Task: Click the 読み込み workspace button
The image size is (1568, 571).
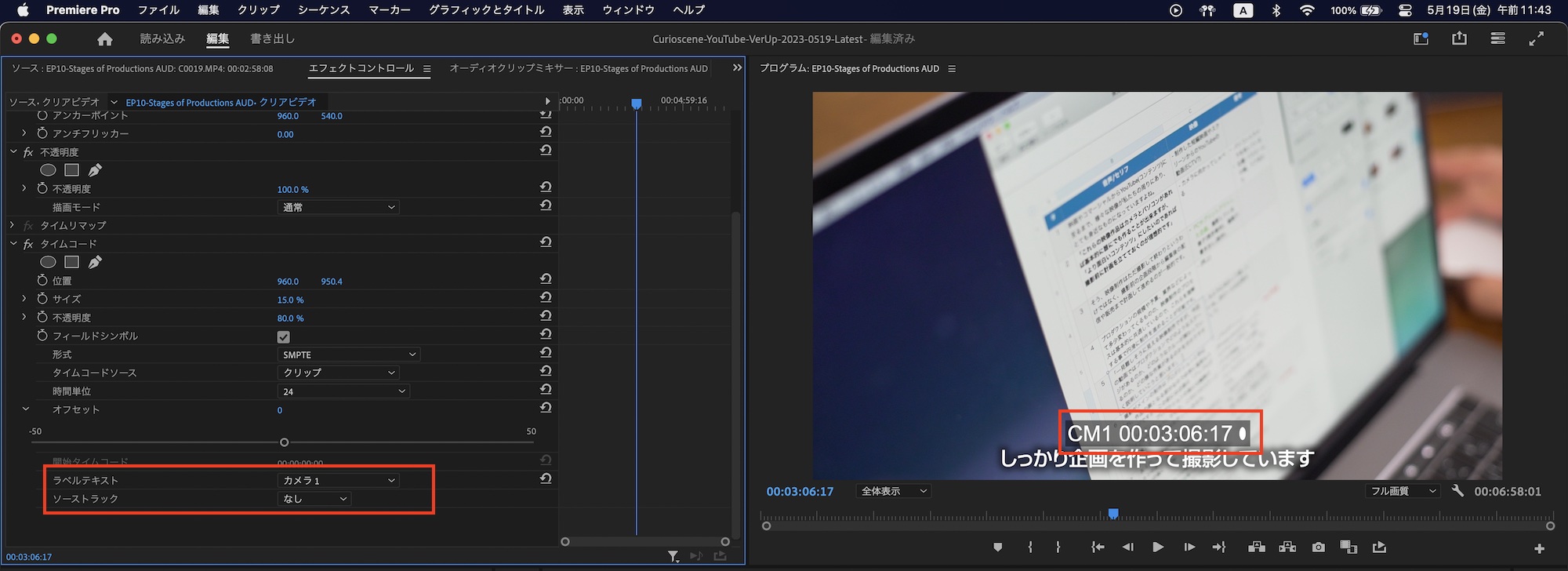Action: (x=162, y=38)
